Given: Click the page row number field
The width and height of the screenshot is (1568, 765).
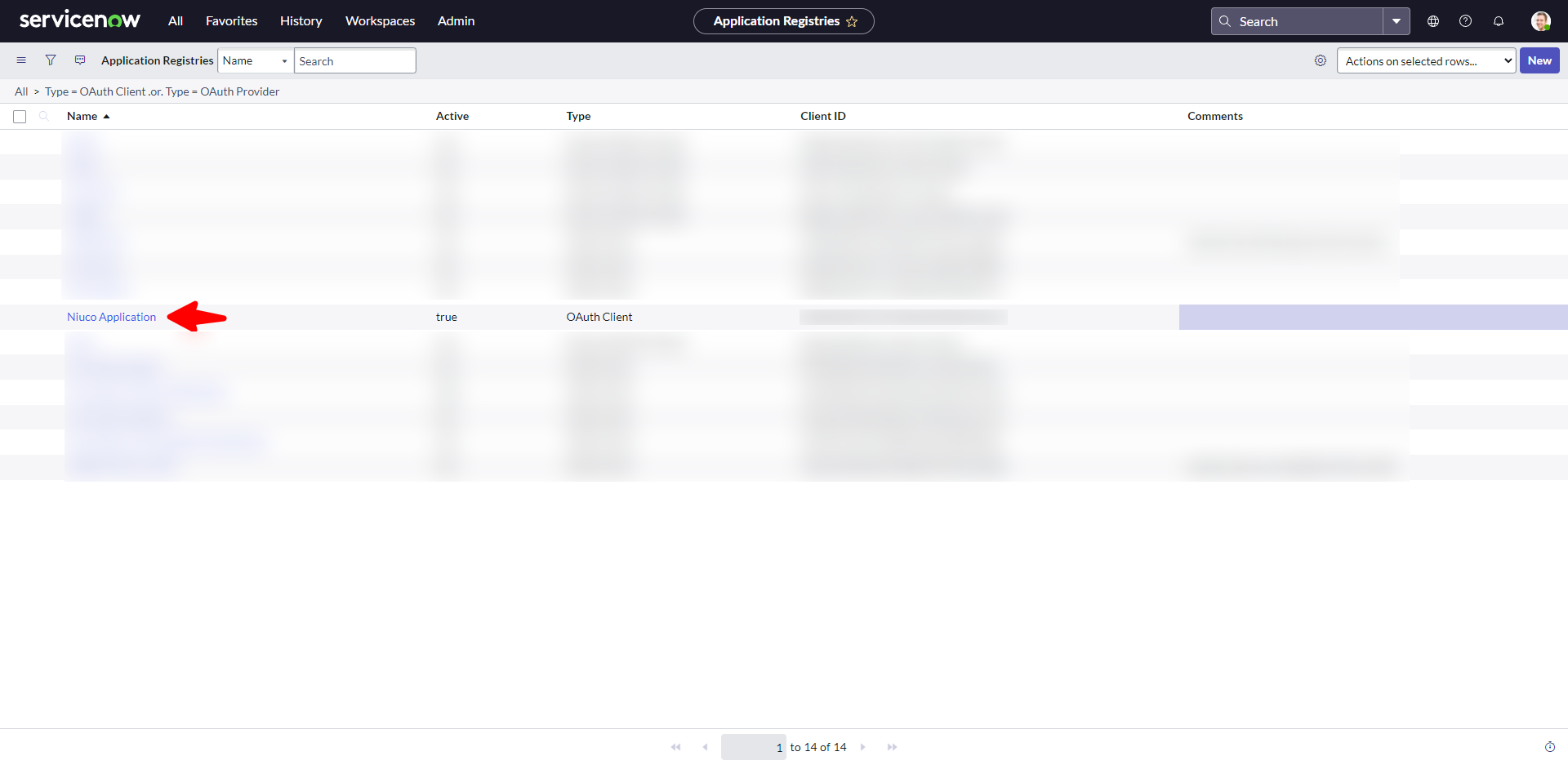Looking at the screenshot, I should (754, 747).
